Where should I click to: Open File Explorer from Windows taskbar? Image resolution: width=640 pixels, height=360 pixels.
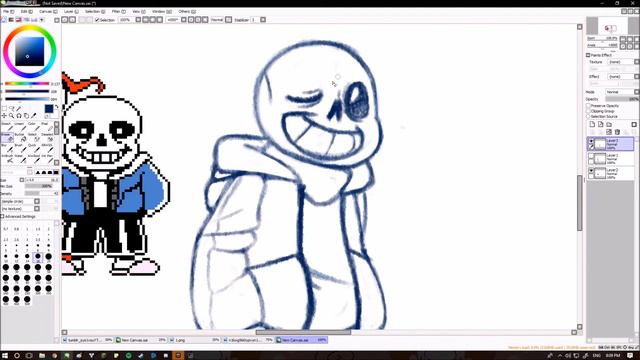pyautogui.click(x=42, y=356)
